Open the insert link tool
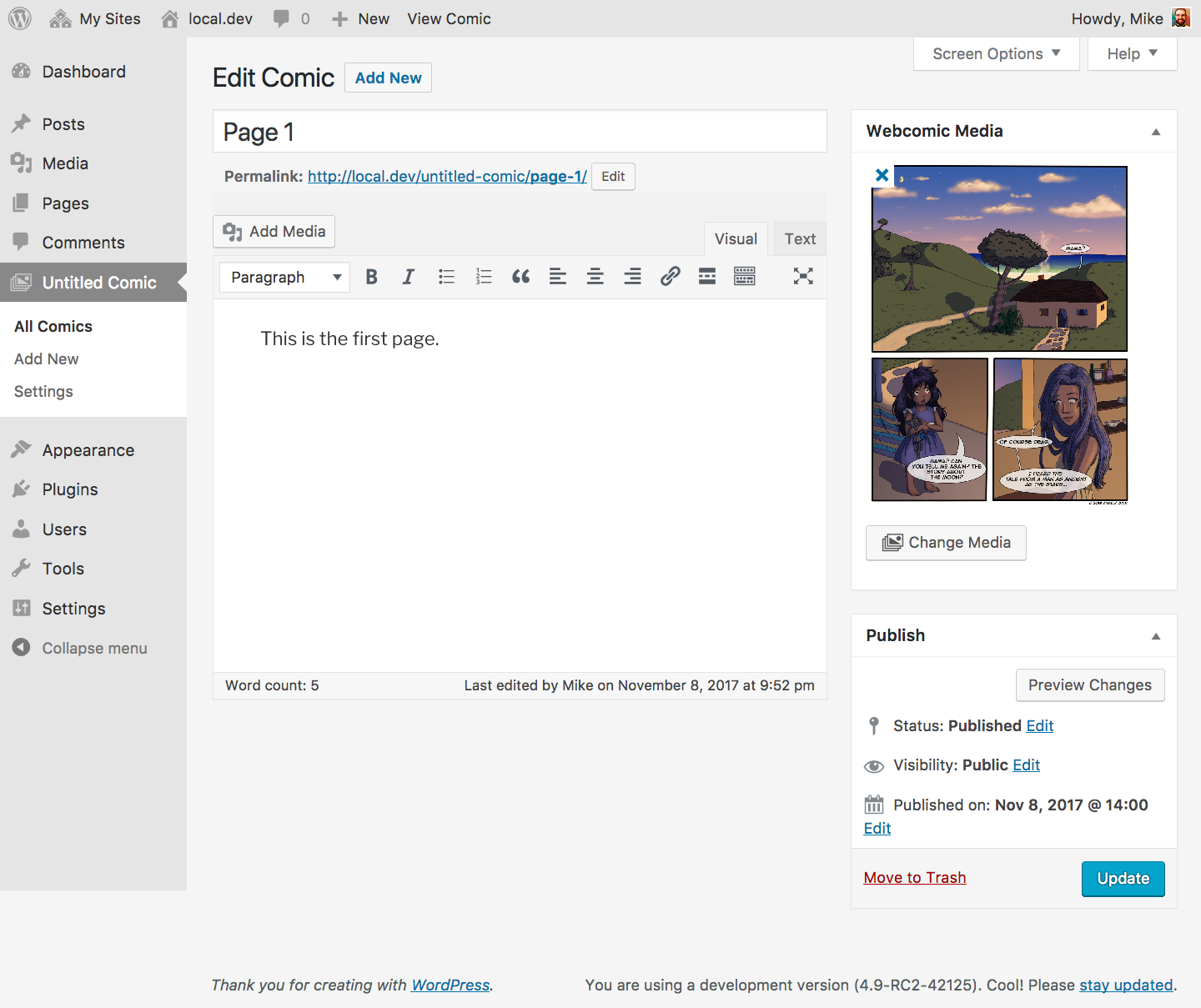This screenshot has width=1201, height=1008. point(670,277)
